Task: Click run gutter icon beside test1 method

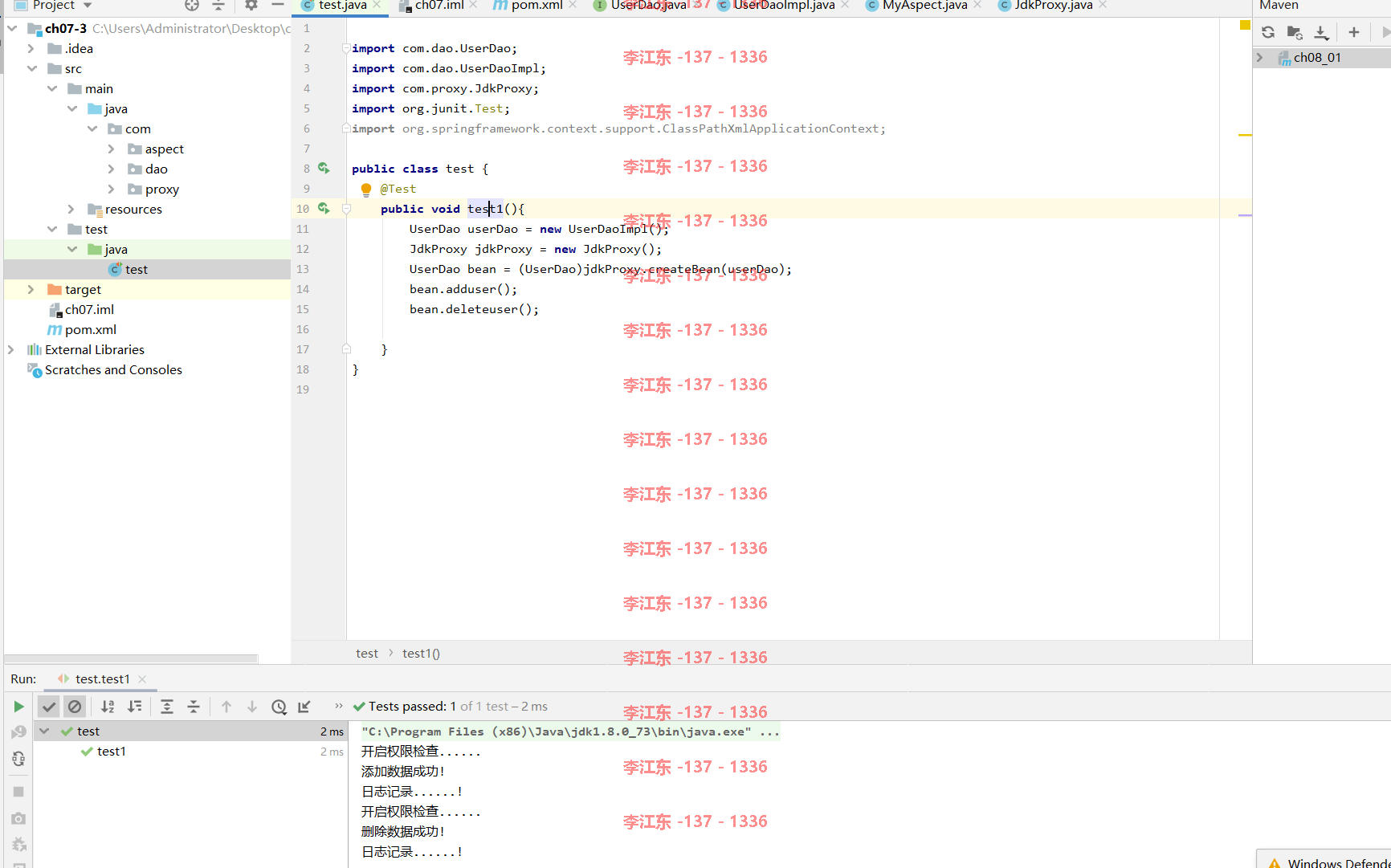Action: point(324,208)
